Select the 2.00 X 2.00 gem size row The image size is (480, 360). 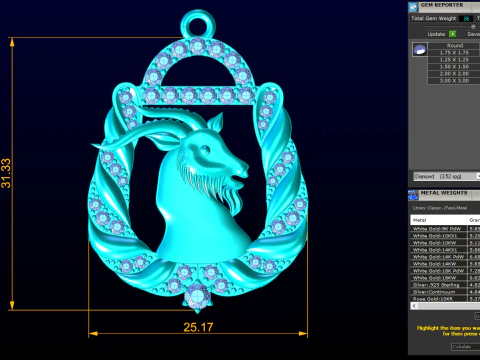(x=454, y=74)
